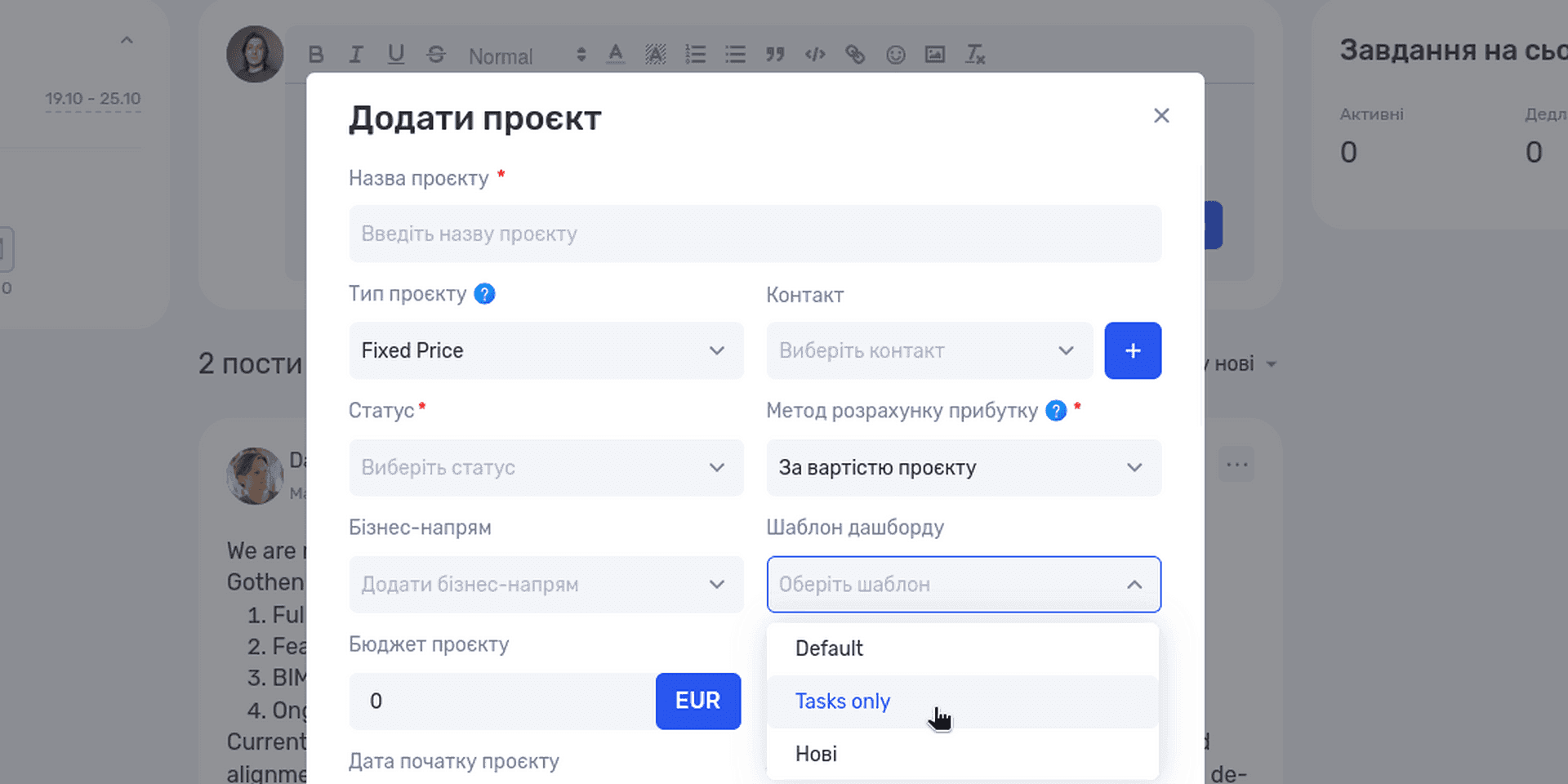
Task: Expand the За вартістю проєкту dropdown
Action: coord(964,467)
